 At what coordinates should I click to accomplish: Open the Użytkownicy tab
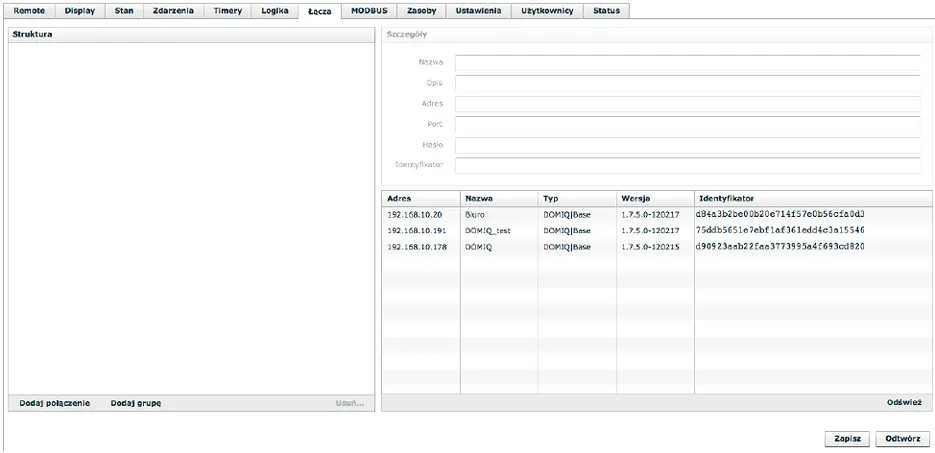[547, 11]
